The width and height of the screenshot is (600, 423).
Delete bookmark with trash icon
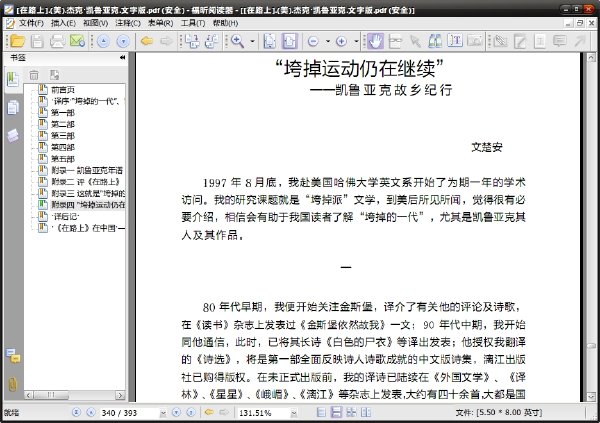click(34, 75)
